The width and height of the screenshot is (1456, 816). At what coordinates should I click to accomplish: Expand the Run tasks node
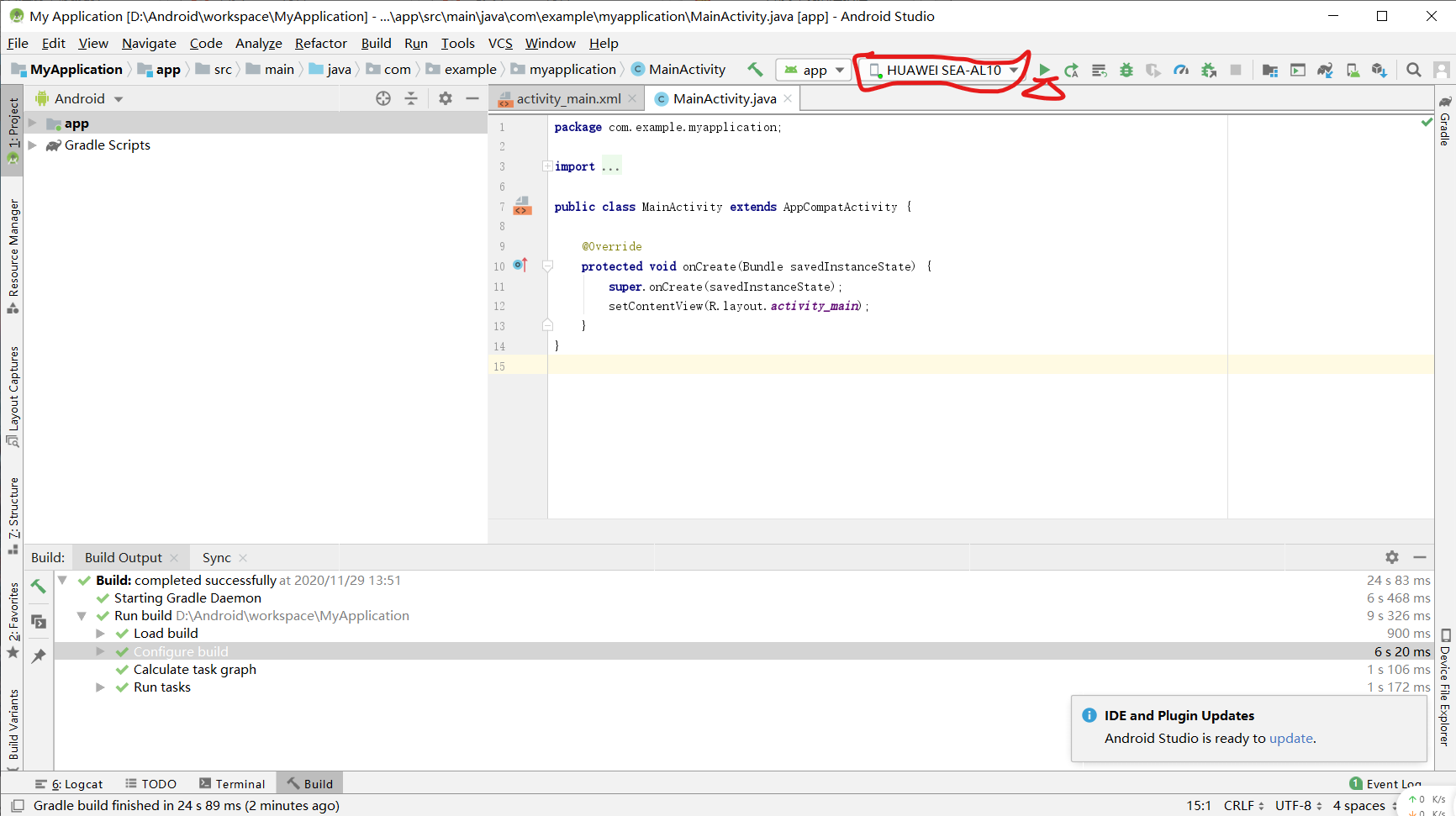coord(100,687)
